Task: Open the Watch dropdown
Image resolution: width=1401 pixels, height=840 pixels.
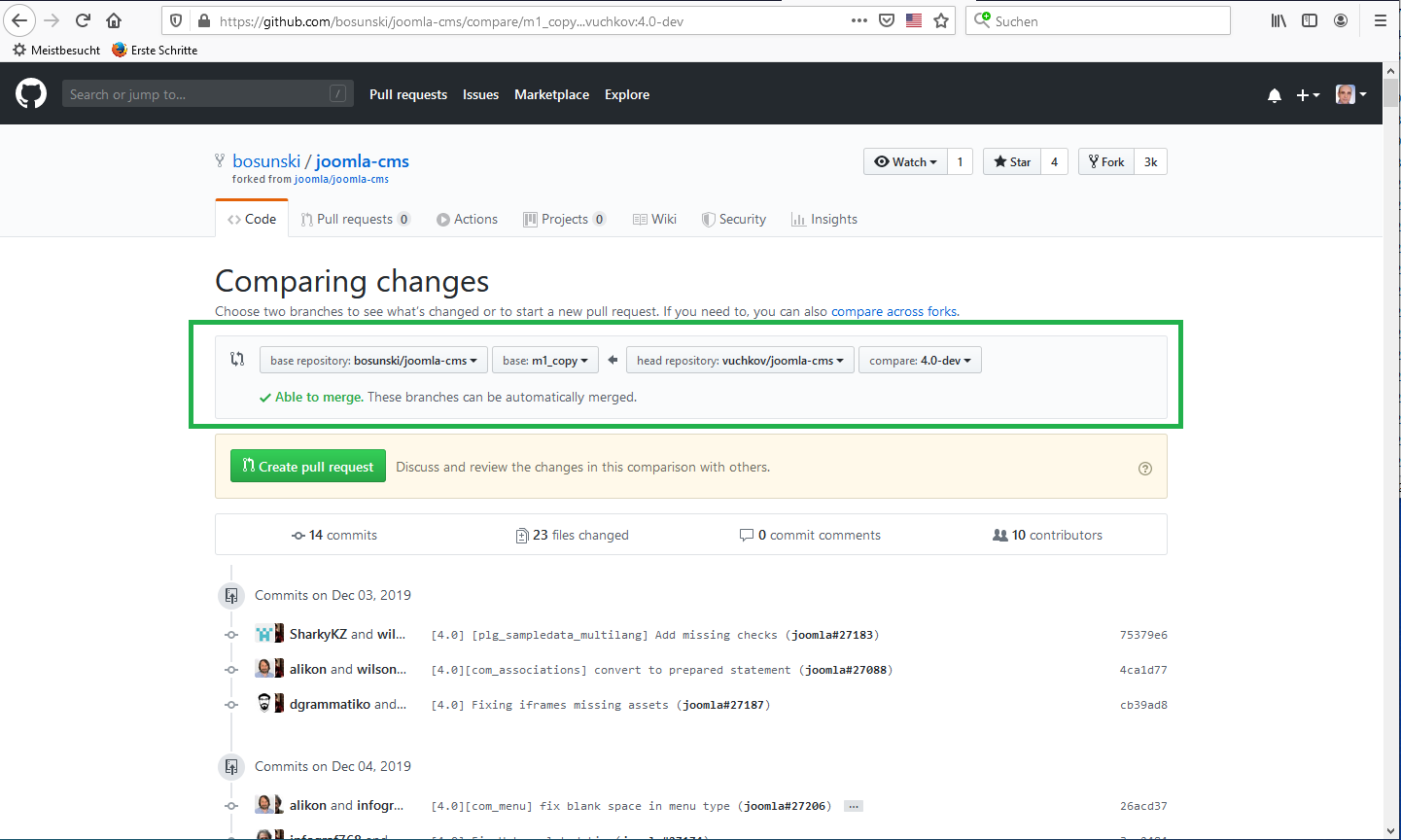Action: click(905, 161)
